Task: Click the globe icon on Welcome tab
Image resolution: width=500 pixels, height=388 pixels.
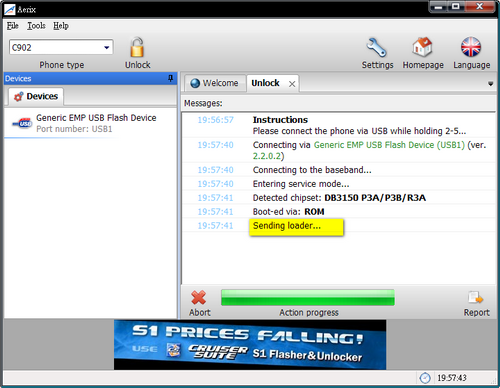Action: click(x=195, y=83)
